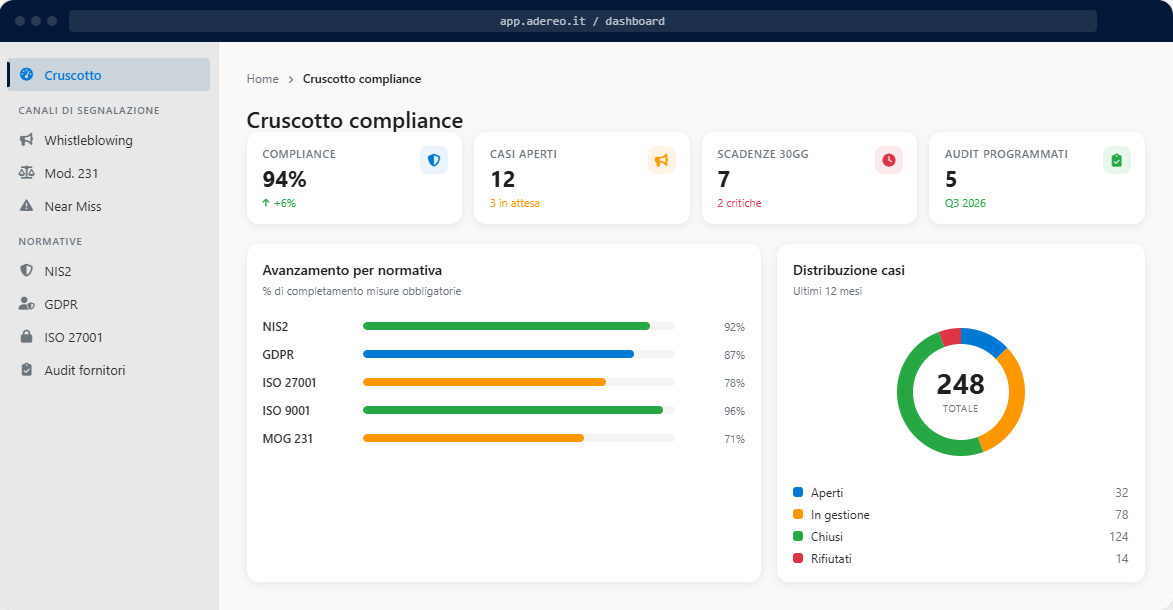Open the Scadenze 30gg card
This screenshot has width=1173, height=610.
pyautogui.click(x=809, y=178)
